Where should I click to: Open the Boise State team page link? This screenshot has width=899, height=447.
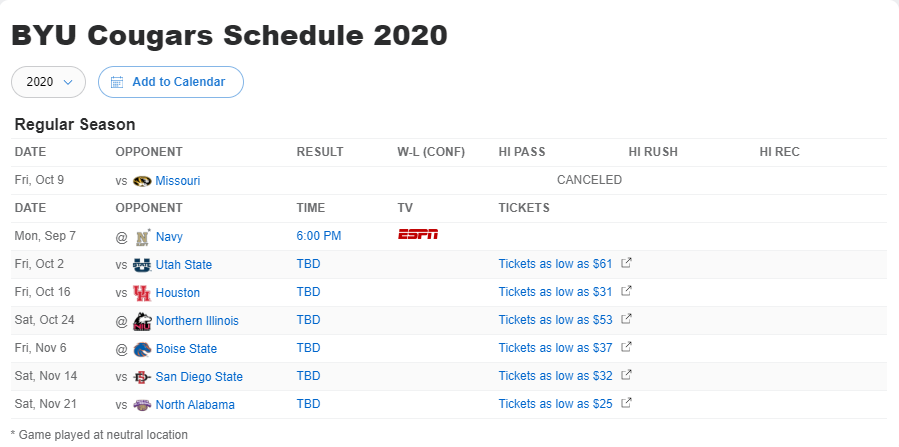[186, 349]
